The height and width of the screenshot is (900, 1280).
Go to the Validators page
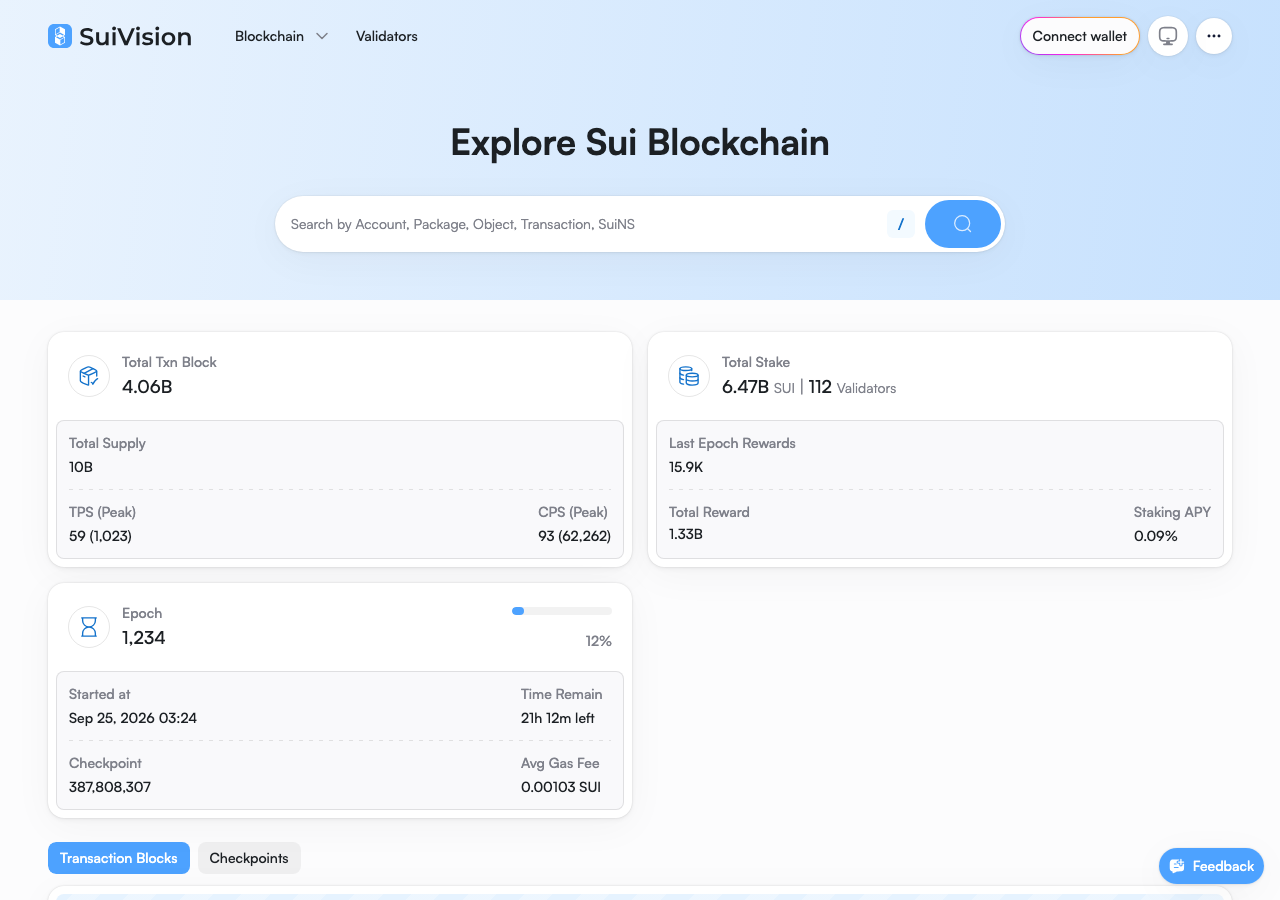point(387,36)
